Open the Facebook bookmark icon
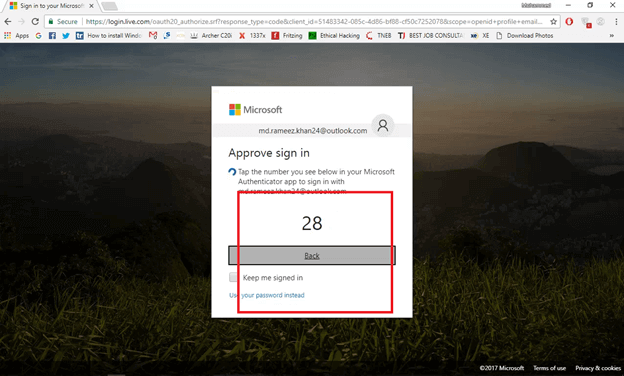 click(52, 35)
